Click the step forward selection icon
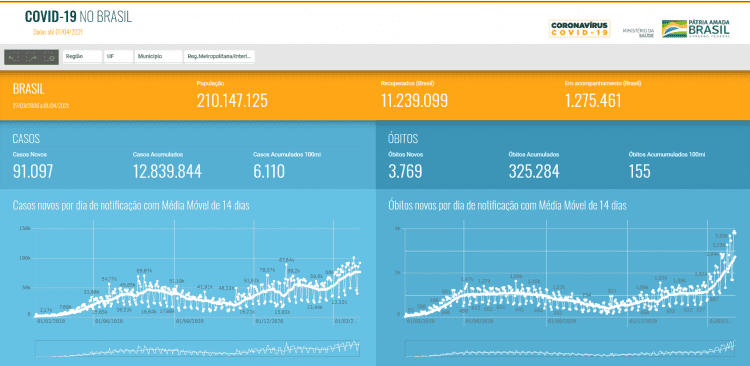The height and width of the screenshot is (366, 750). click(x=32, y=57)
